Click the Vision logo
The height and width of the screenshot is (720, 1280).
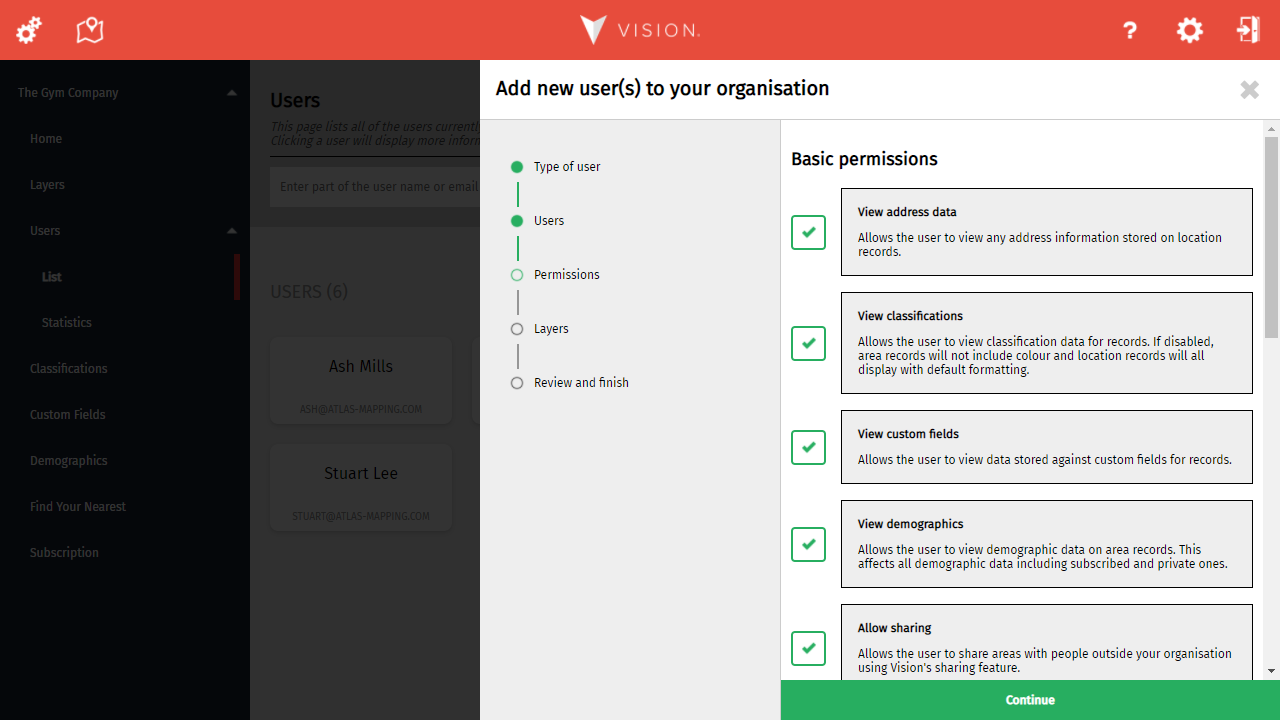(x=640, y=30)
